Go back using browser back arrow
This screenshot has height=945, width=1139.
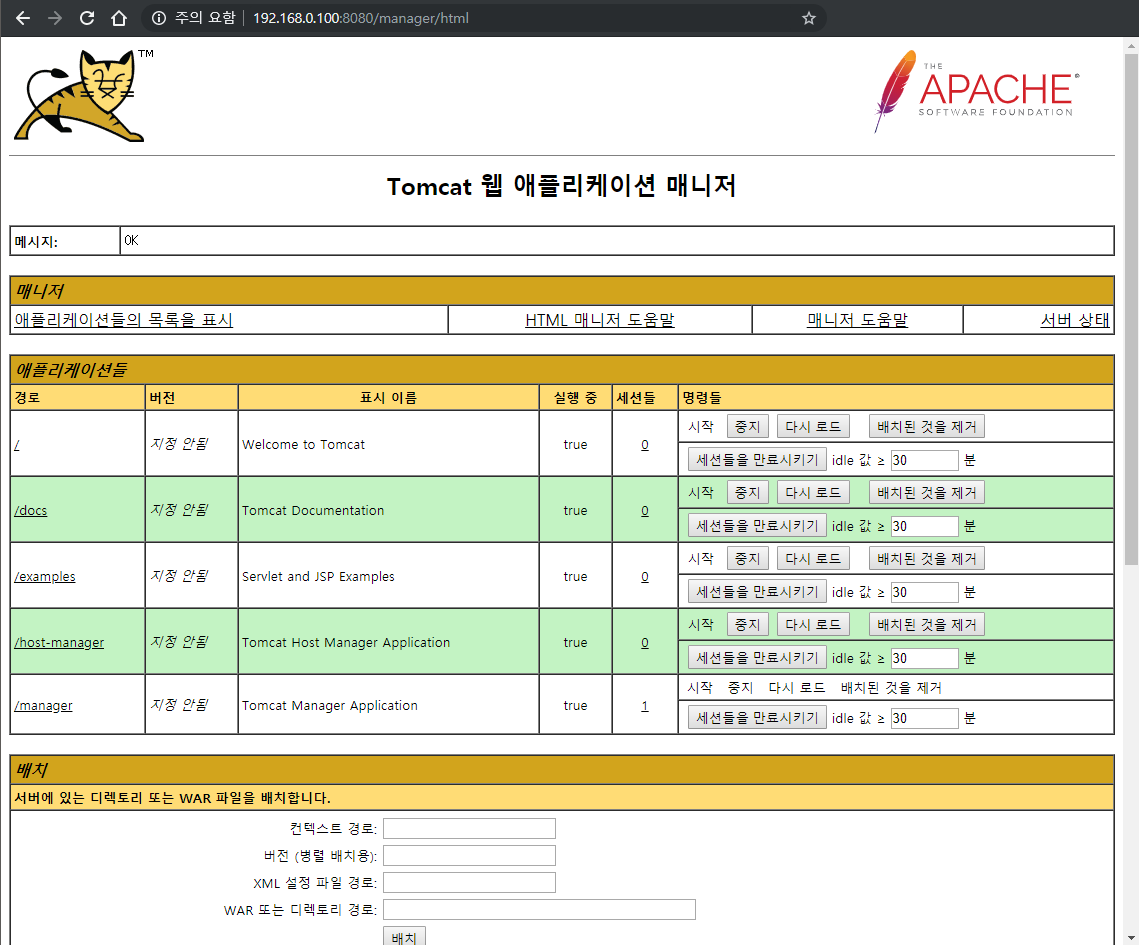tap(23, 18)
